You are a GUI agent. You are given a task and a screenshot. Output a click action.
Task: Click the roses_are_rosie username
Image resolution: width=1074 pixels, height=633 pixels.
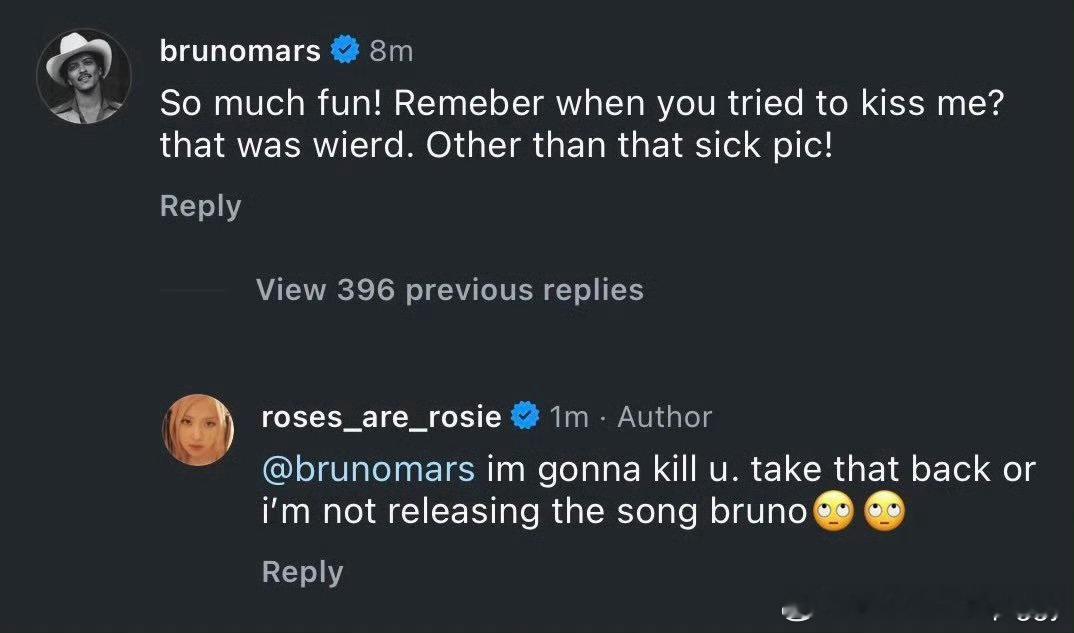381,417
